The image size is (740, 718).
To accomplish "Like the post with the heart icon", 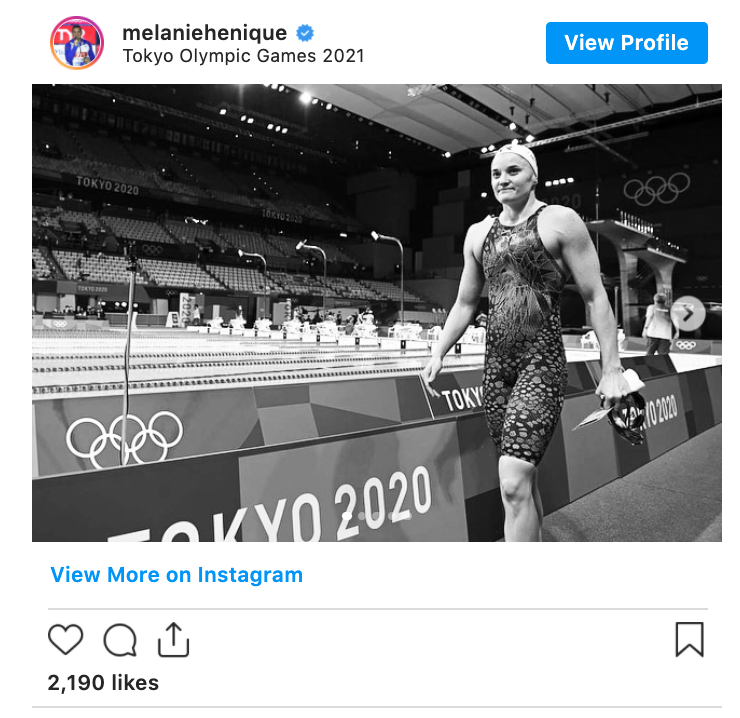I will click(66, 639).
